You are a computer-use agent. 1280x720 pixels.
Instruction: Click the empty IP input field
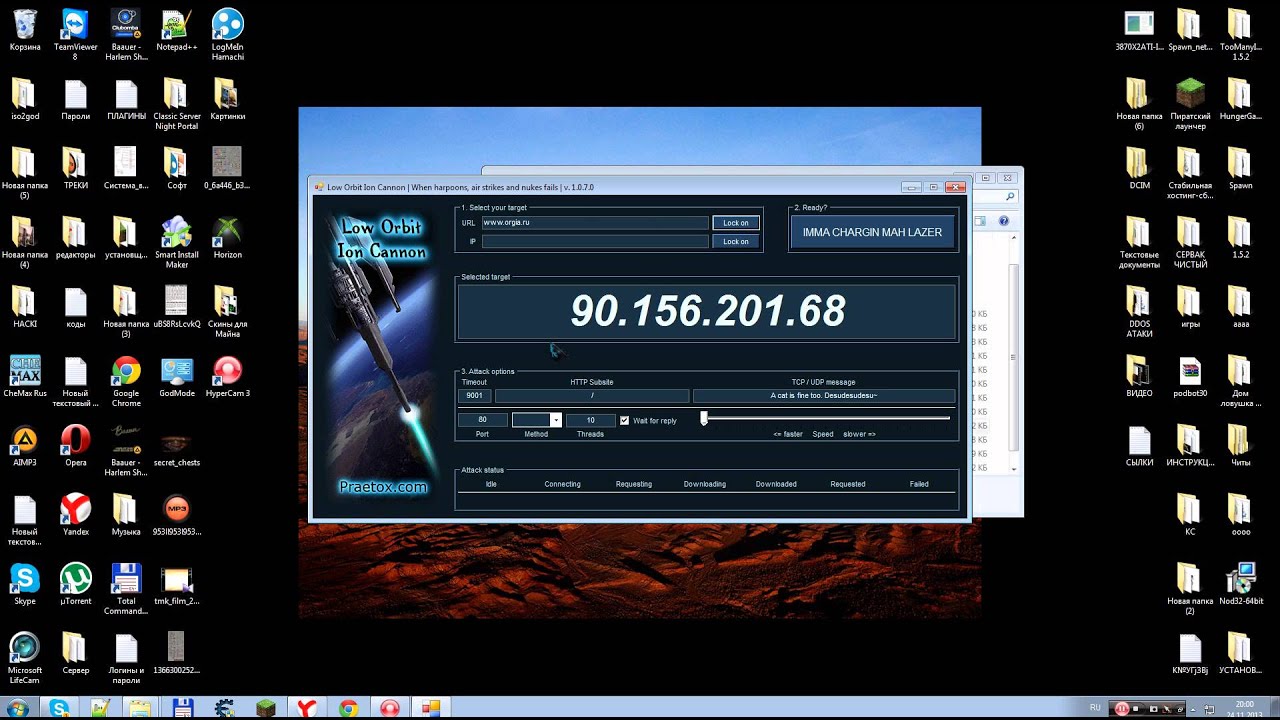594,241
